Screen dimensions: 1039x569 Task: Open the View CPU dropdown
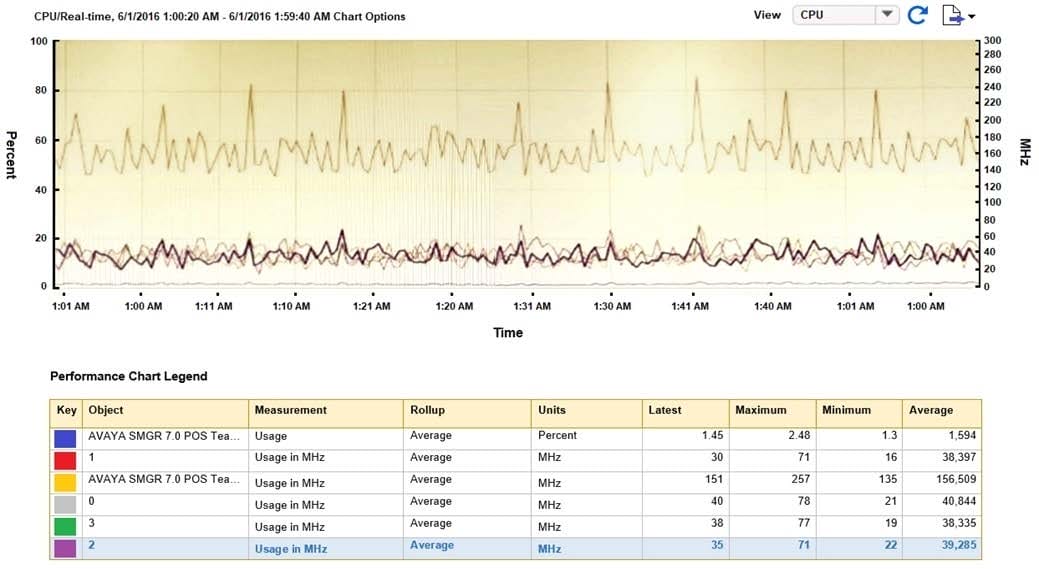[886, 15]
